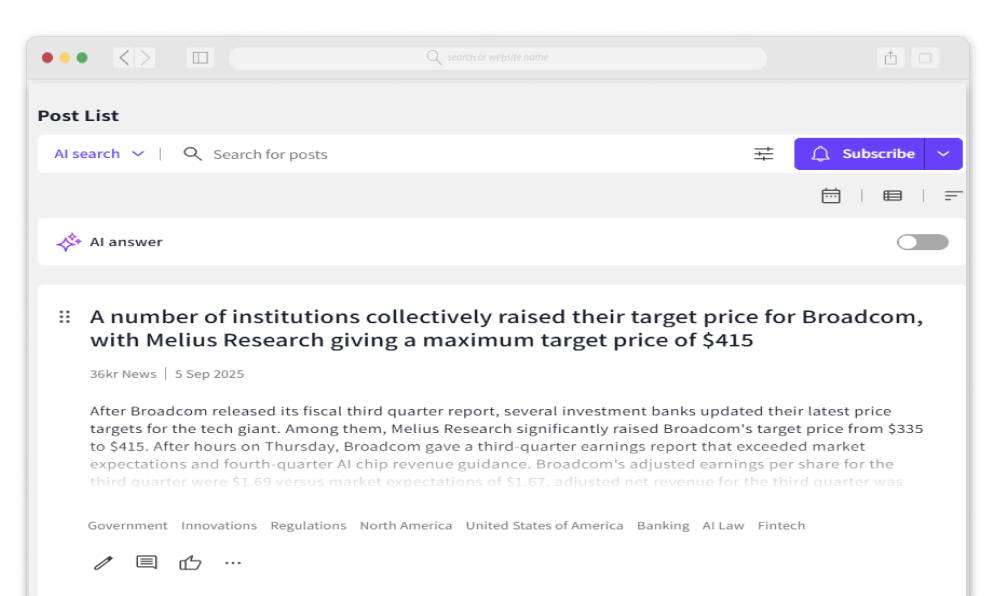Click the filter sliders icon
The height and width of the screenshot is (596, 1000).
[x=764, y=154]
